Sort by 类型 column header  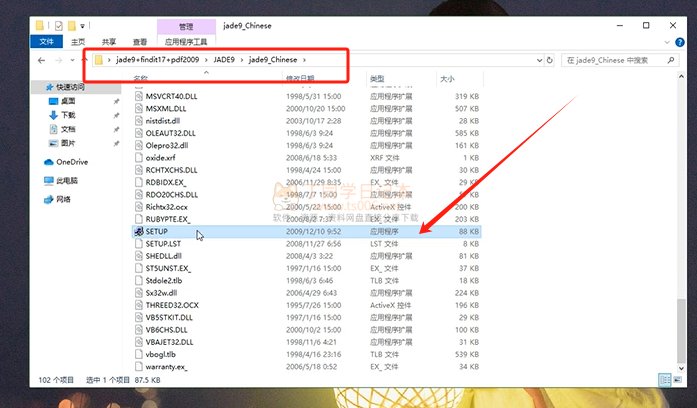coord(377,79)
